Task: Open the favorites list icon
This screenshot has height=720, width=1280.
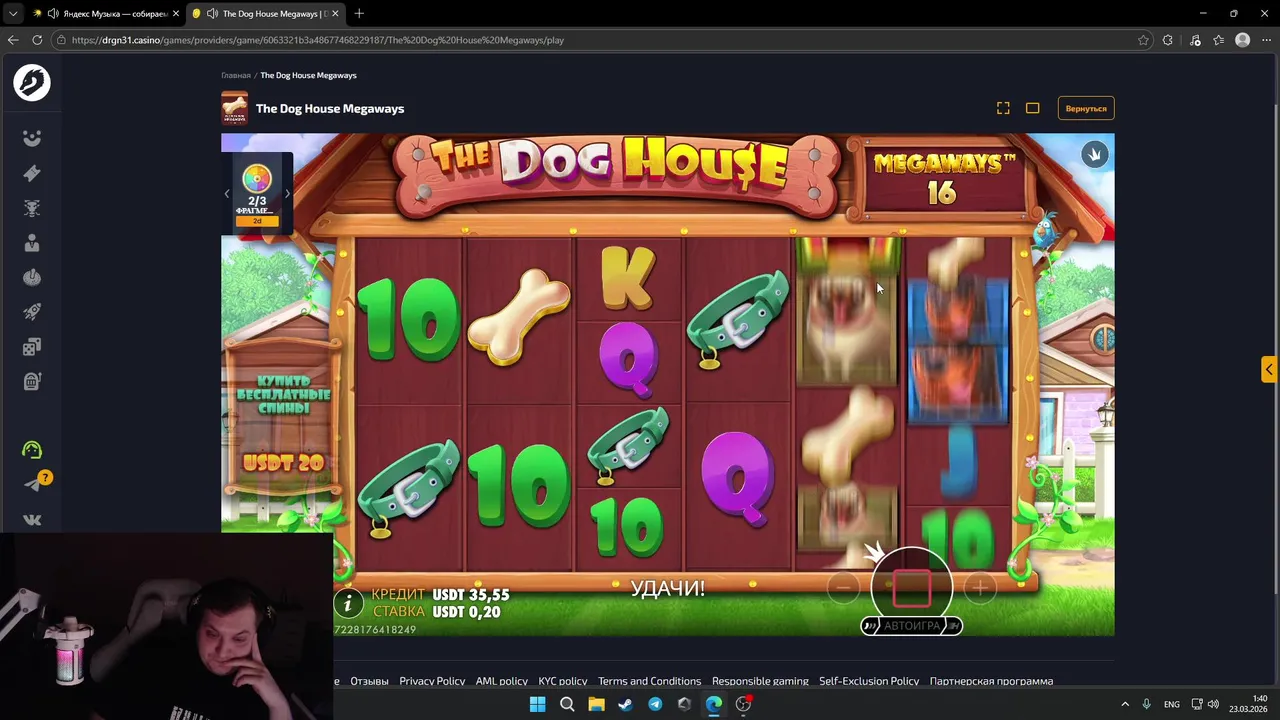Action: 1218,40
